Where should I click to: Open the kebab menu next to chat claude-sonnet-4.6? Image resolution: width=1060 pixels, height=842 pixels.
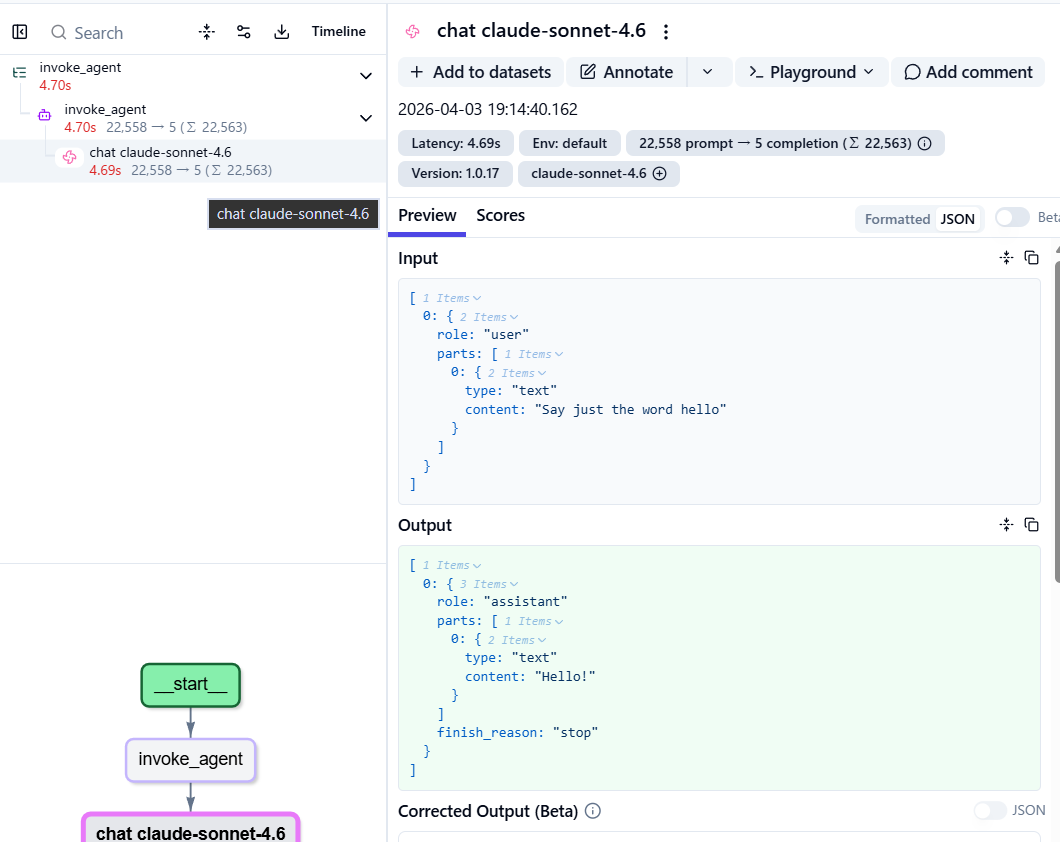tap(666, 31)
